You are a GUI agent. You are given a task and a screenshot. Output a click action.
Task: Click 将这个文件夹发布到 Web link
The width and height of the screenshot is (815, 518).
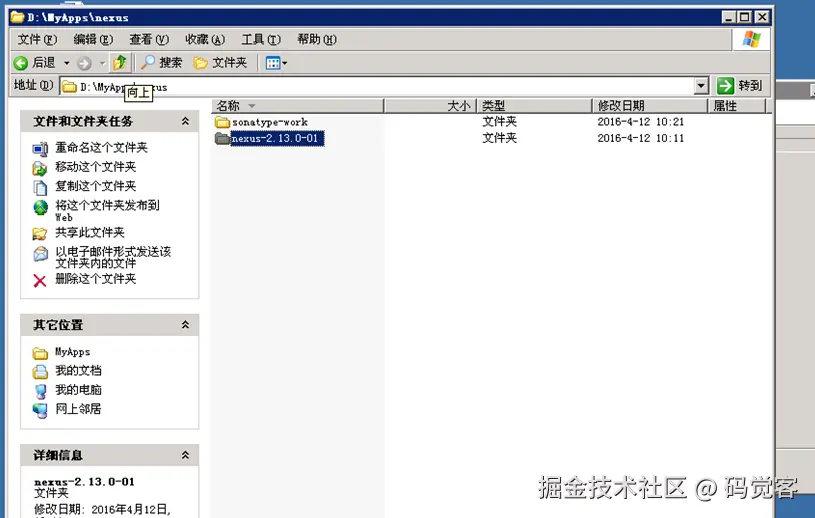tap(107, 210)
